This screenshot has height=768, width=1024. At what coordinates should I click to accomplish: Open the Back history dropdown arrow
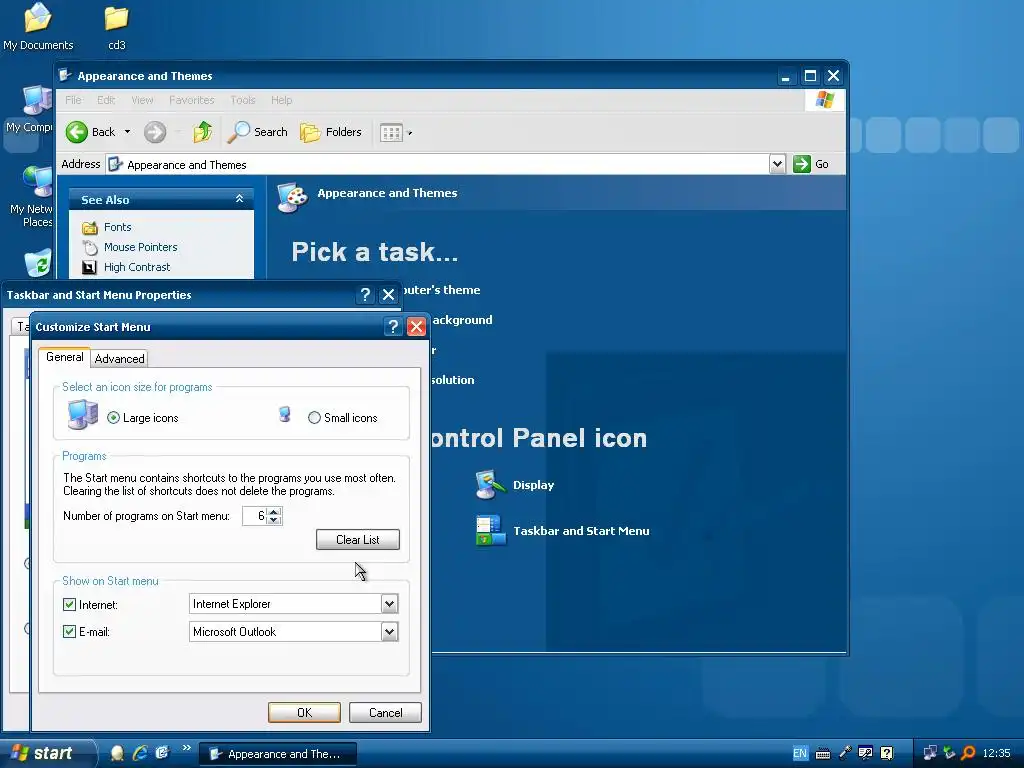[x=127, y=132]
